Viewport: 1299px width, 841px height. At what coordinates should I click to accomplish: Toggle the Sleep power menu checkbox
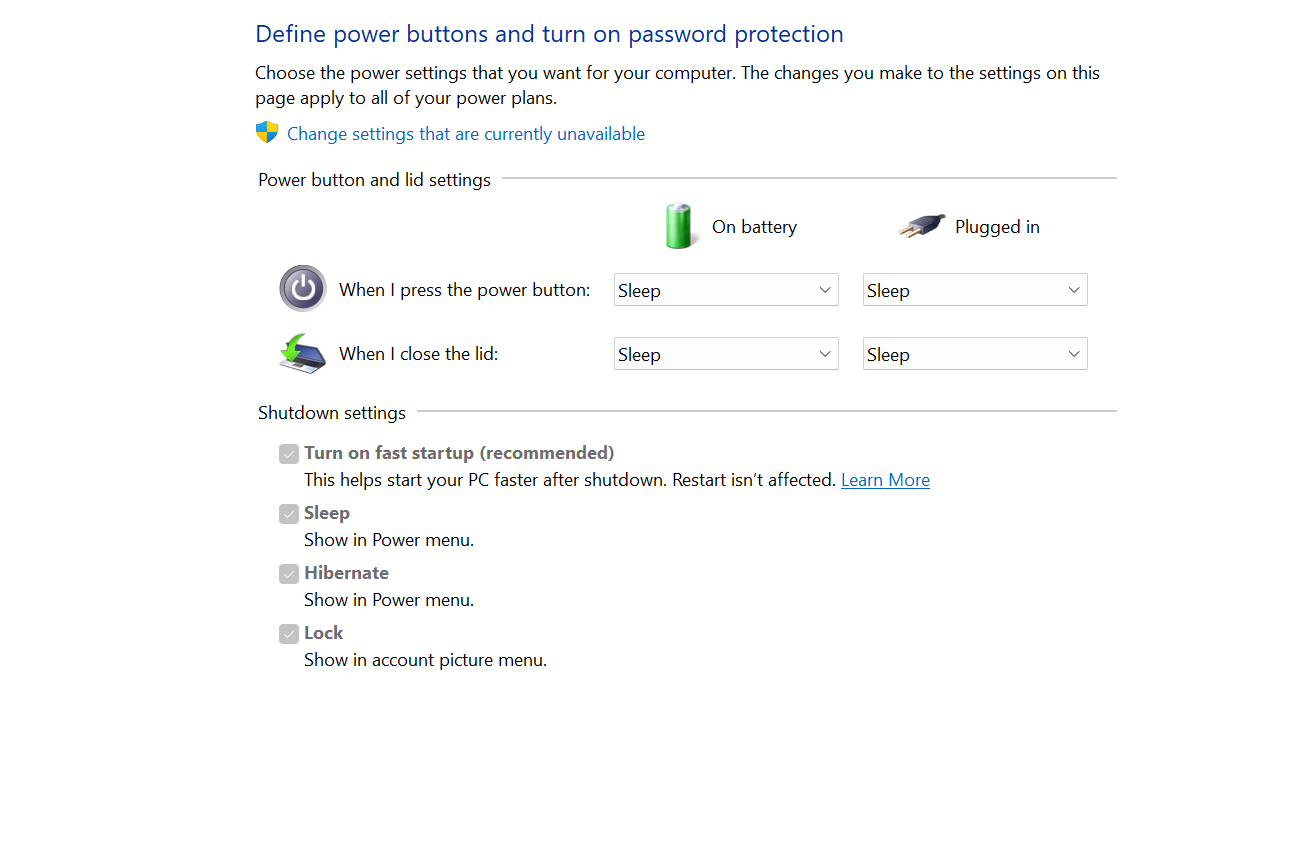pos(289,513)
